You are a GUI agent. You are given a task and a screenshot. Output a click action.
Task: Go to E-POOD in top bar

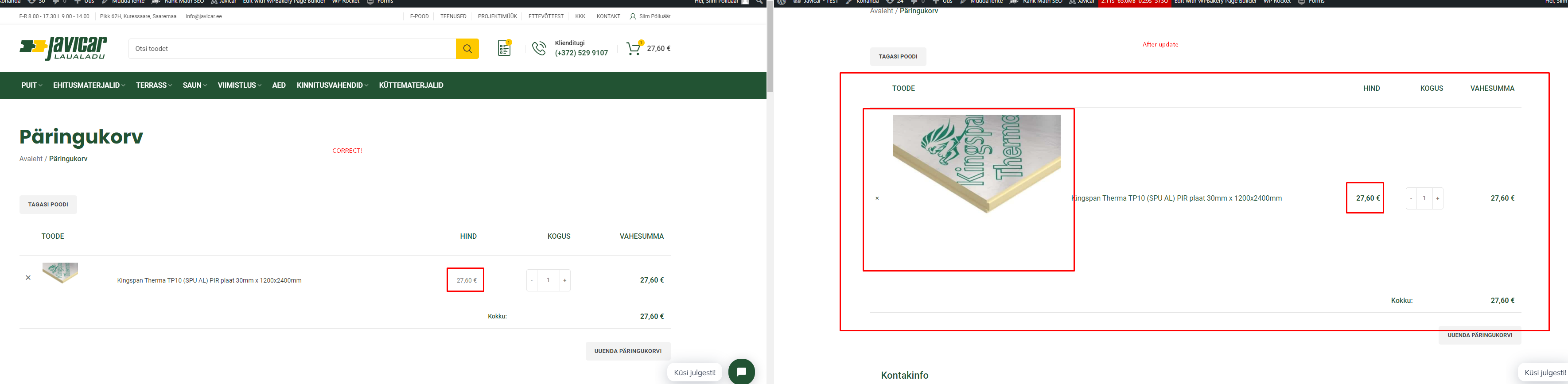420,16
